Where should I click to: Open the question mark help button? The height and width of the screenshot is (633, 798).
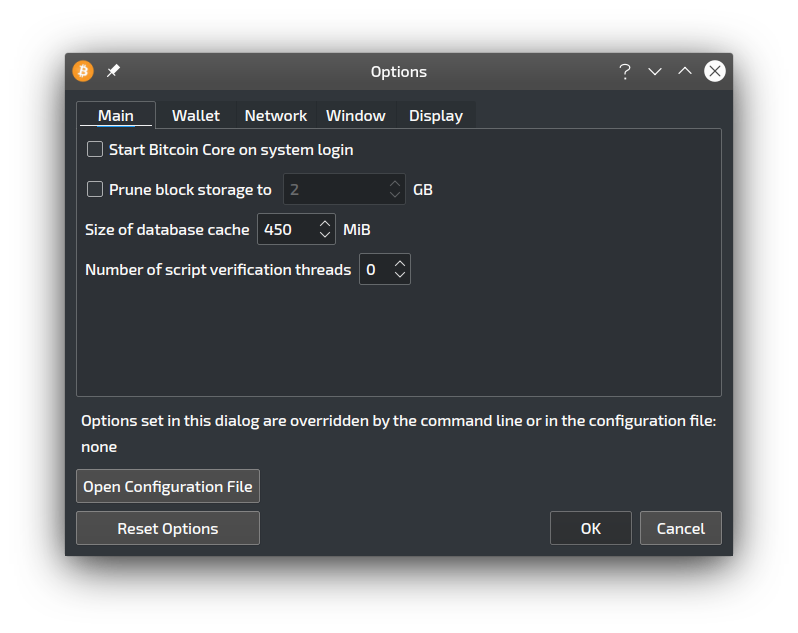pos(625,71)
